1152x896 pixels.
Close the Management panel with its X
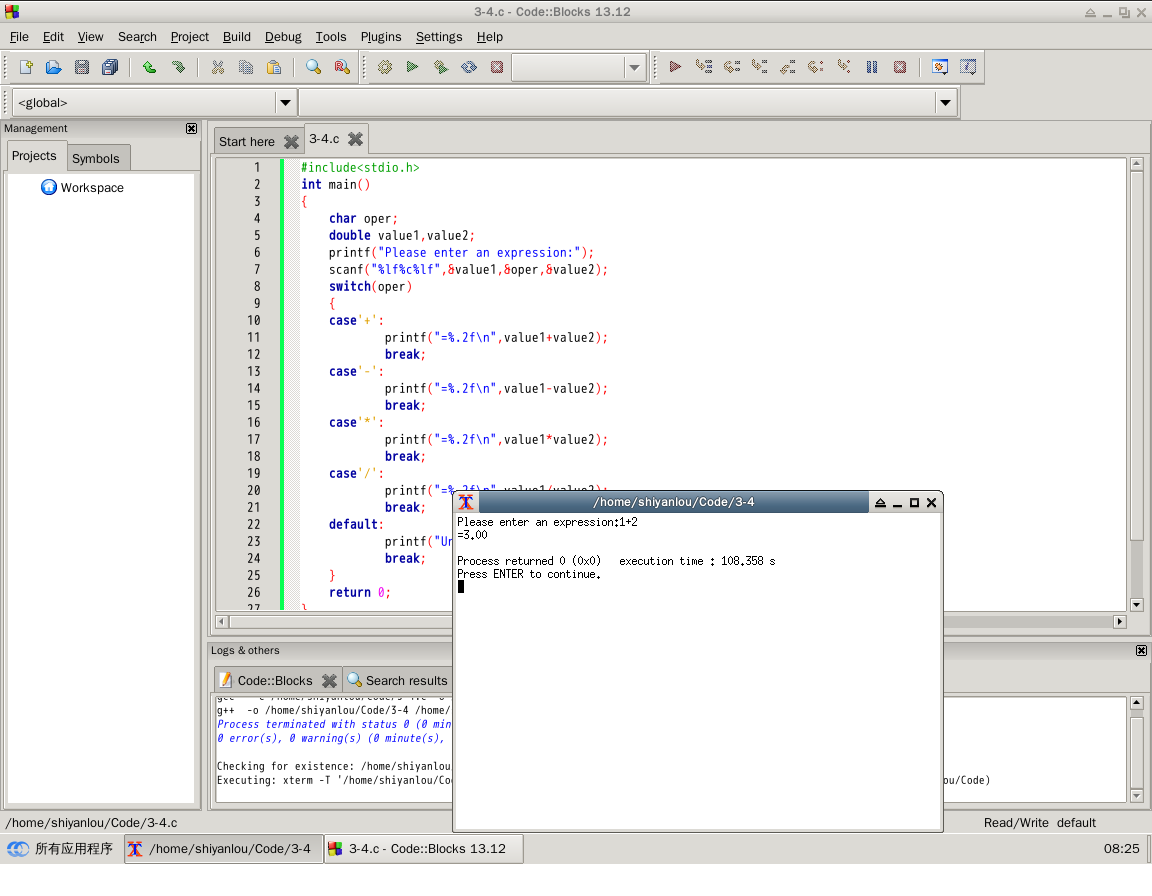click(192, 128)
